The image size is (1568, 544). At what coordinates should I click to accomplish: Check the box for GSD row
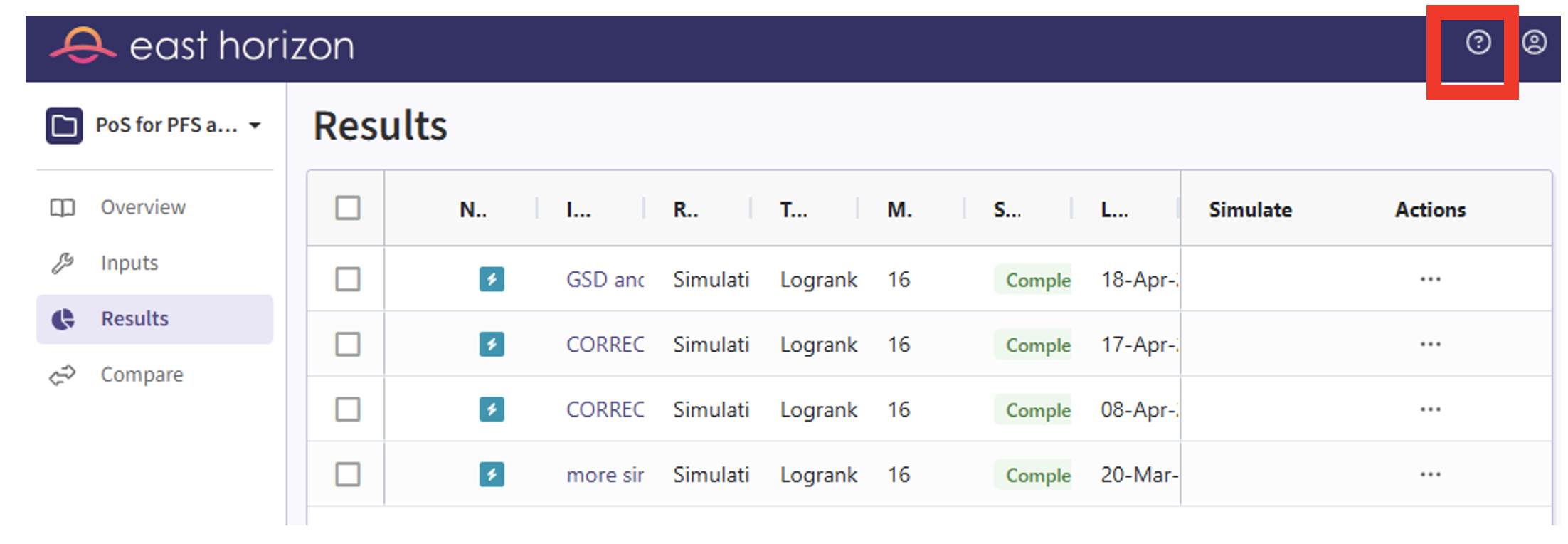[x=348, y=279]
